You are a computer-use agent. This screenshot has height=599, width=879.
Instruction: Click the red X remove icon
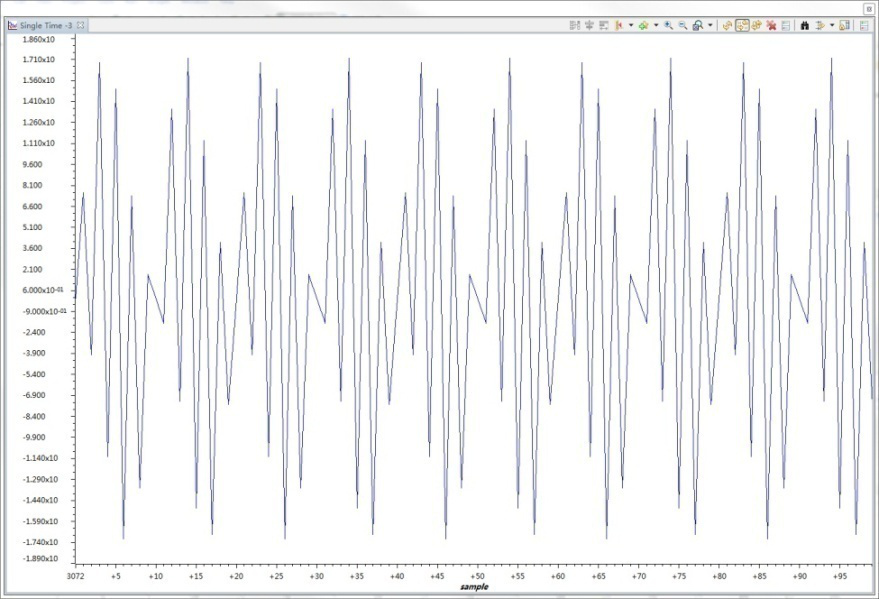tap(772, 25)
